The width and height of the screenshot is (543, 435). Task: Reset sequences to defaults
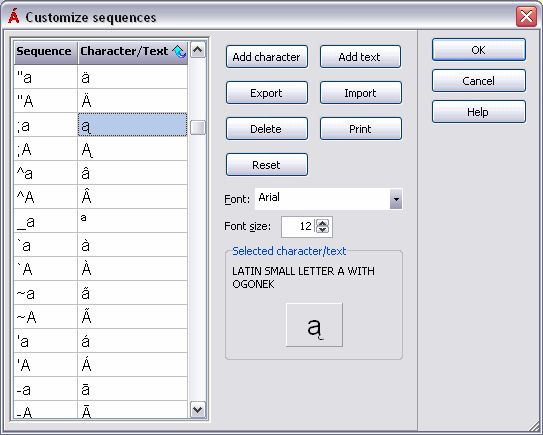click(x=267, y=165)
